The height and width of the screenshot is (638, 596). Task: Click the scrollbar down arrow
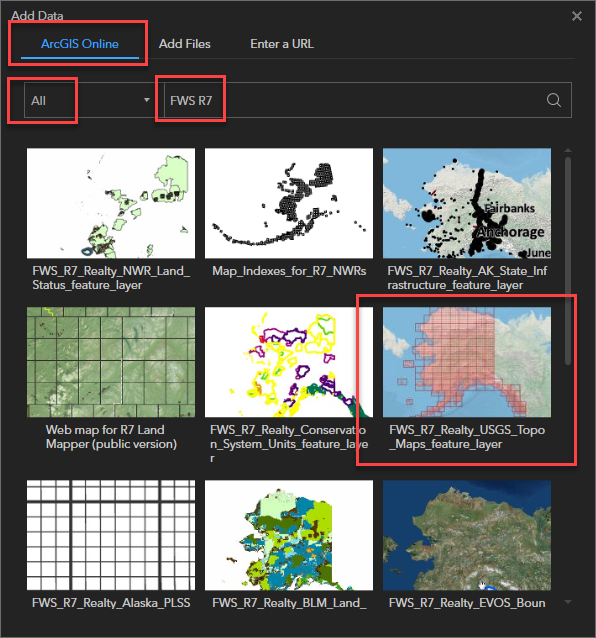point(568,602)
